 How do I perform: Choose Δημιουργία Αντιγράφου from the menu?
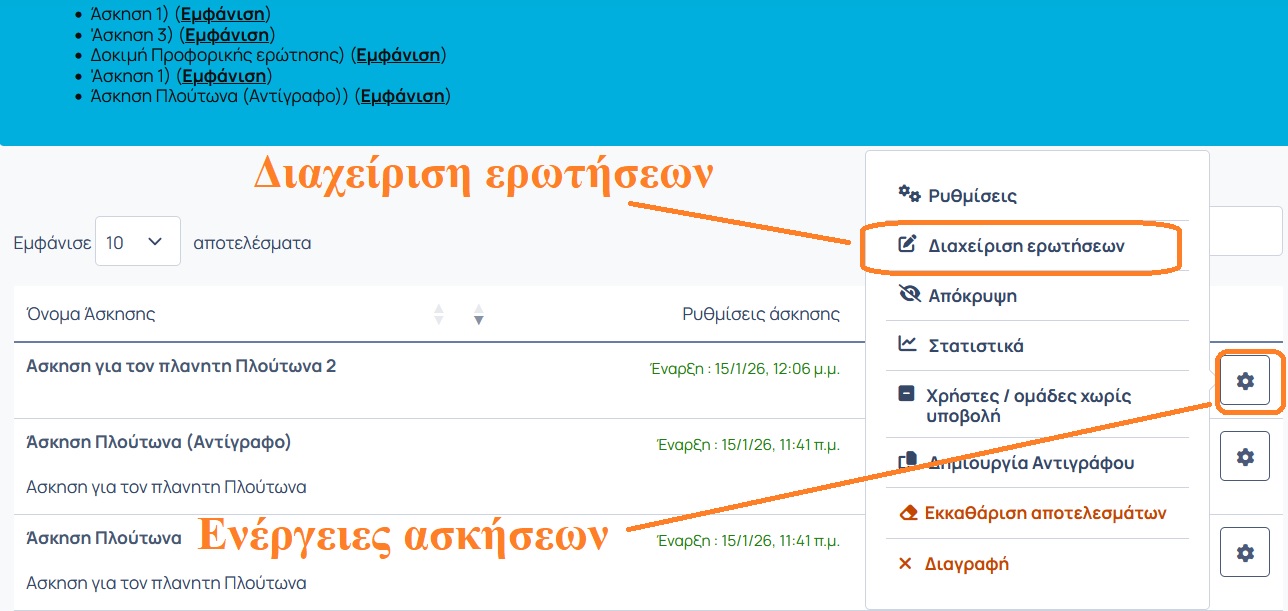(x=1030, y=463)
